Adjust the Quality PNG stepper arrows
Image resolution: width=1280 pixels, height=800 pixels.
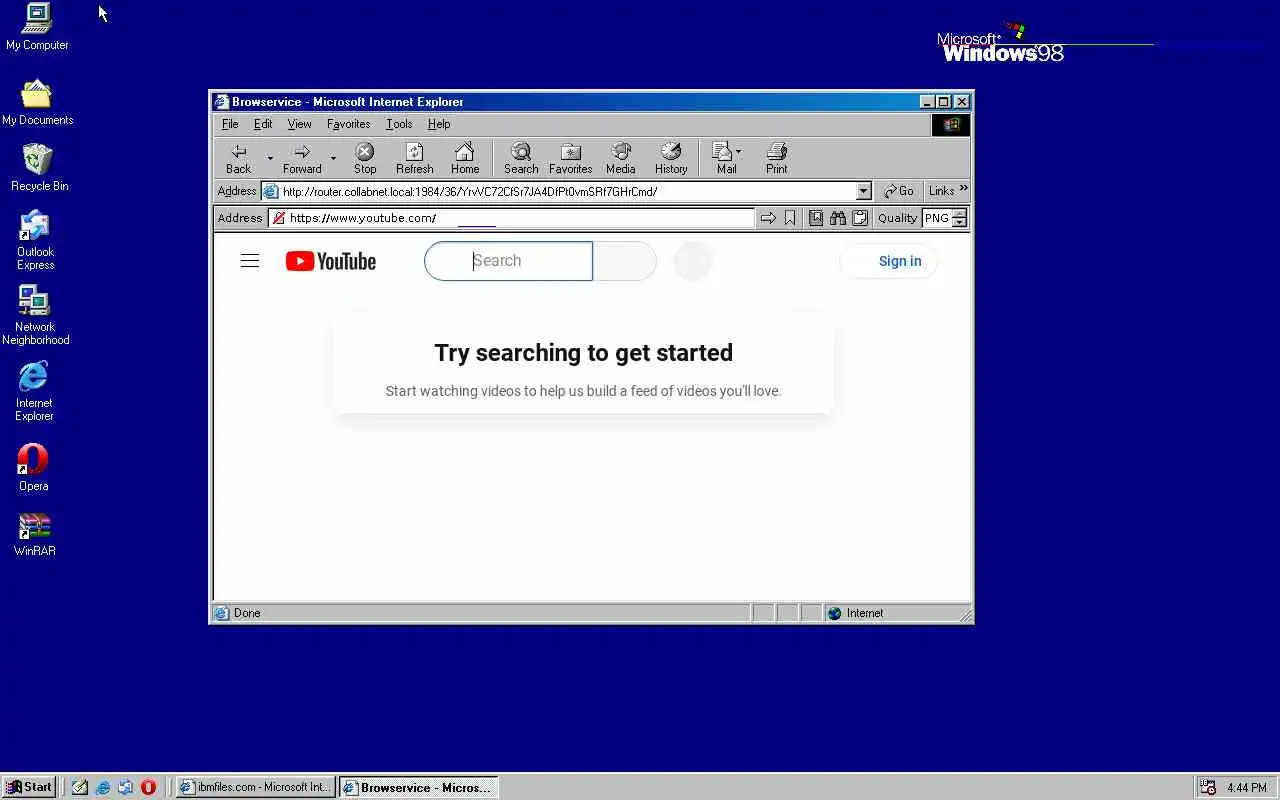tap(959, 218)
